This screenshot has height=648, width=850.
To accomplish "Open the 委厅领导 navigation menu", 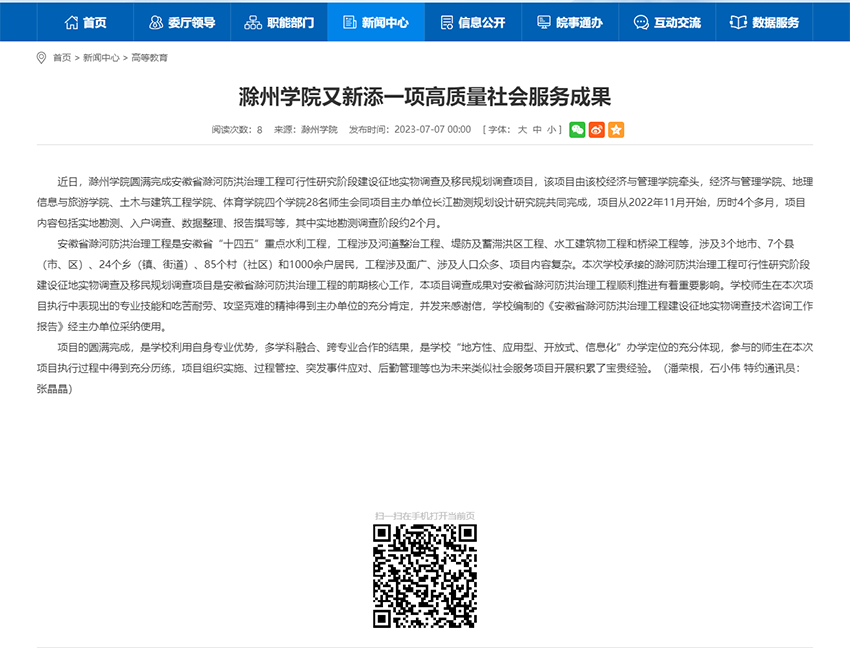I will [x=182, y=22].
